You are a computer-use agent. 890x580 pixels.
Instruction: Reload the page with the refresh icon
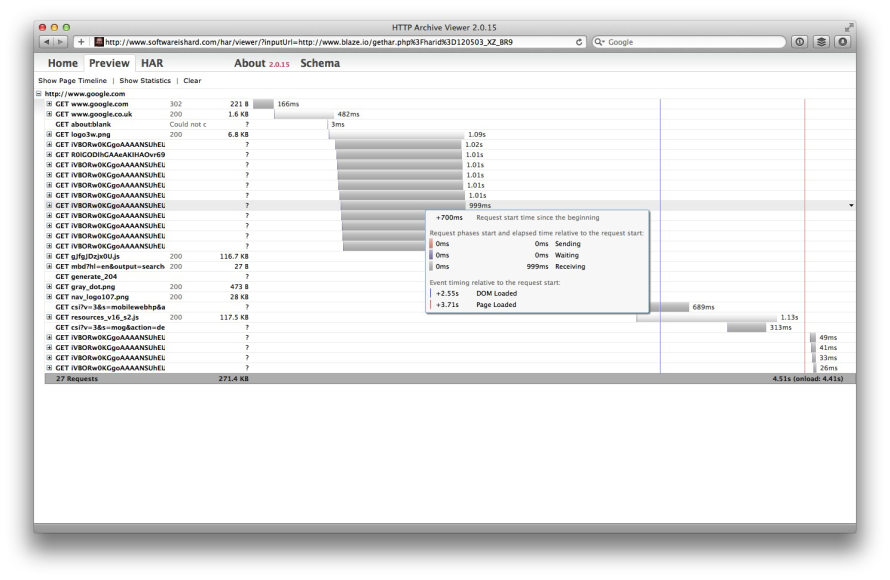pyautogui.click(x=579, y=42)
